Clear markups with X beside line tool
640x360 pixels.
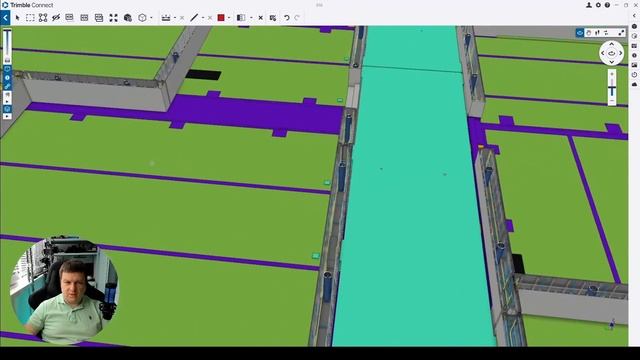(x=210, y=18)
